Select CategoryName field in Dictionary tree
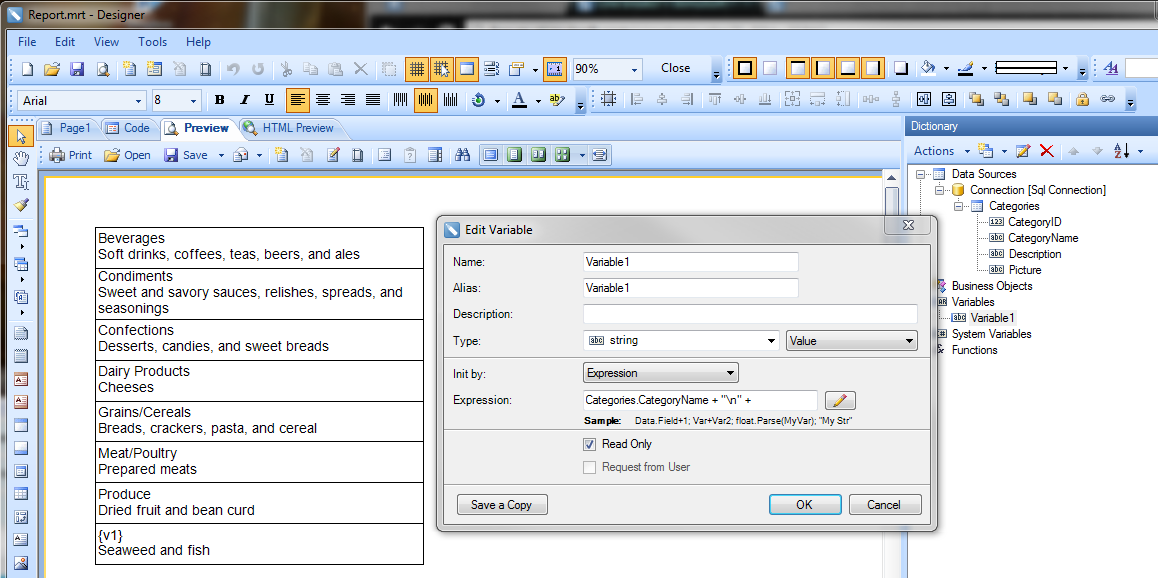1158x578 pixels. [x=1043, y=238]
